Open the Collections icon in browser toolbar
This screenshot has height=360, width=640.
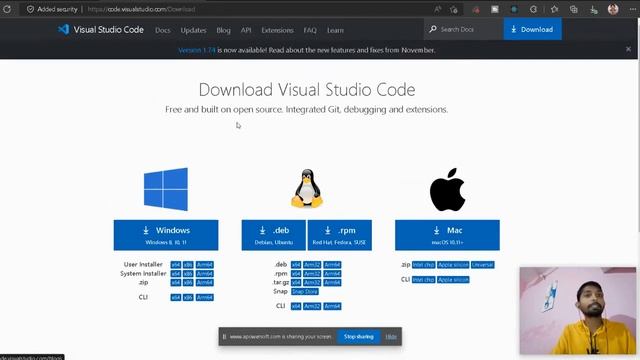click(x=573, y=9)
